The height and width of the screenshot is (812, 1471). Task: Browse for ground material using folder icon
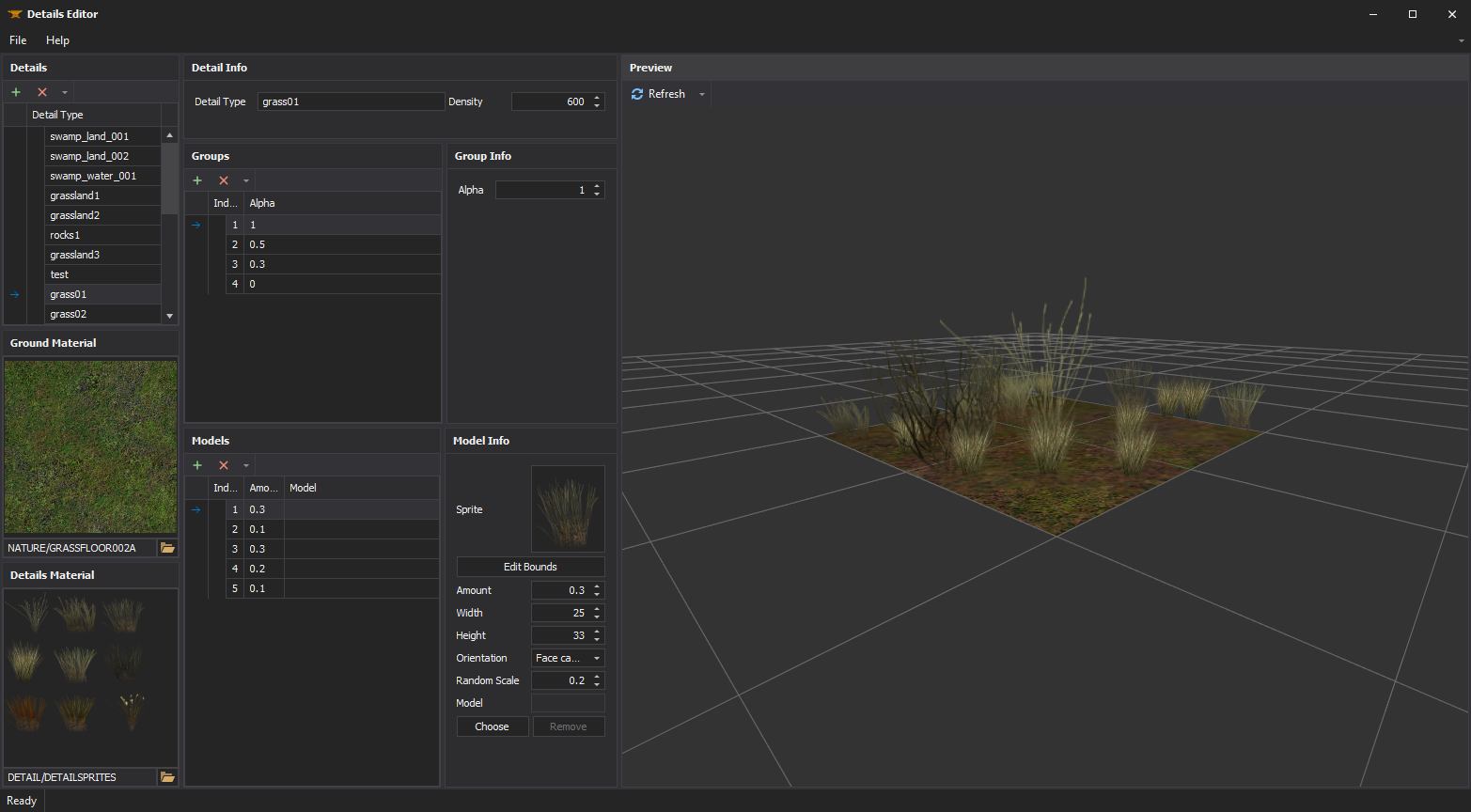coord(167,548)
